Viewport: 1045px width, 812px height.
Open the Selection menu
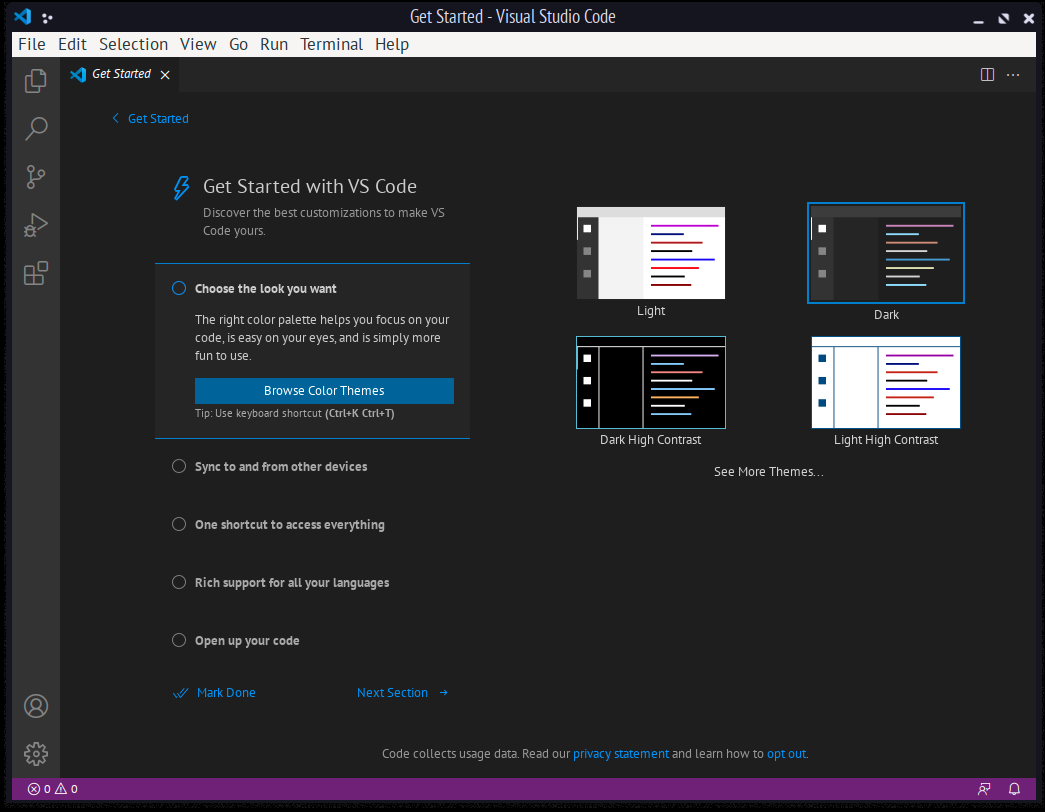click(x=133, y=45)
